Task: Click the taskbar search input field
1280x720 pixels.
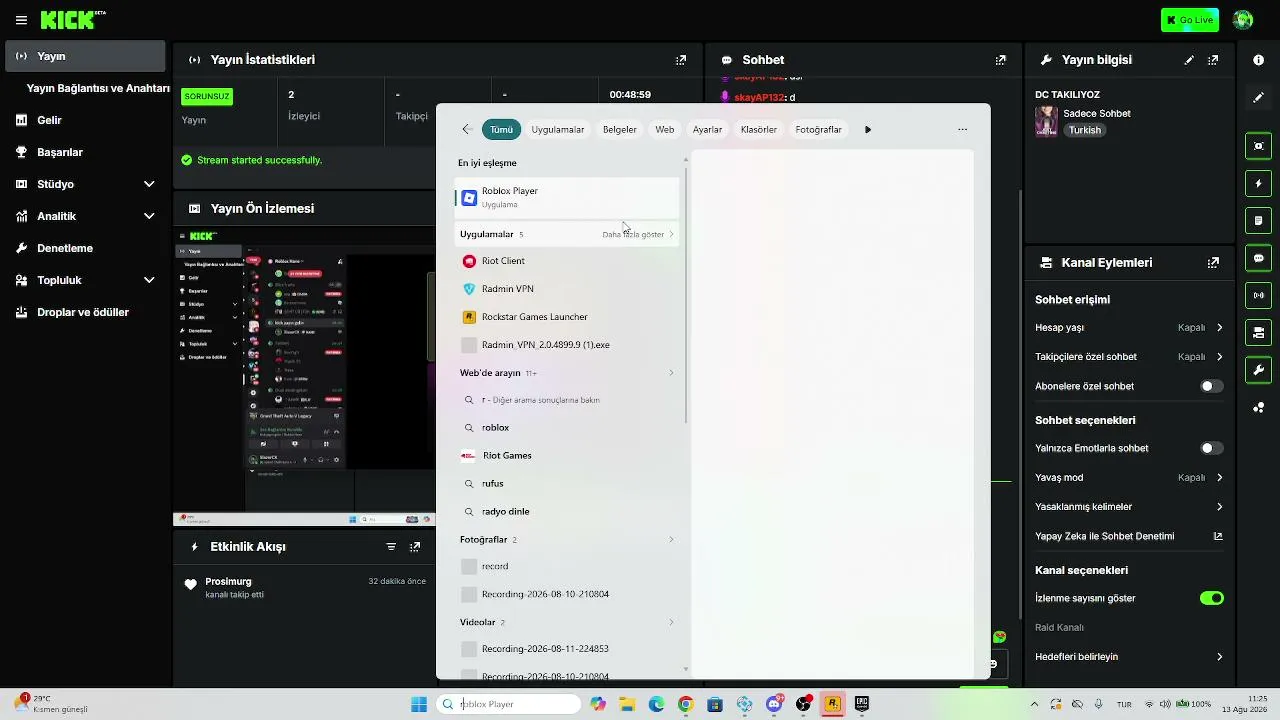Action: tap(508, 704)
